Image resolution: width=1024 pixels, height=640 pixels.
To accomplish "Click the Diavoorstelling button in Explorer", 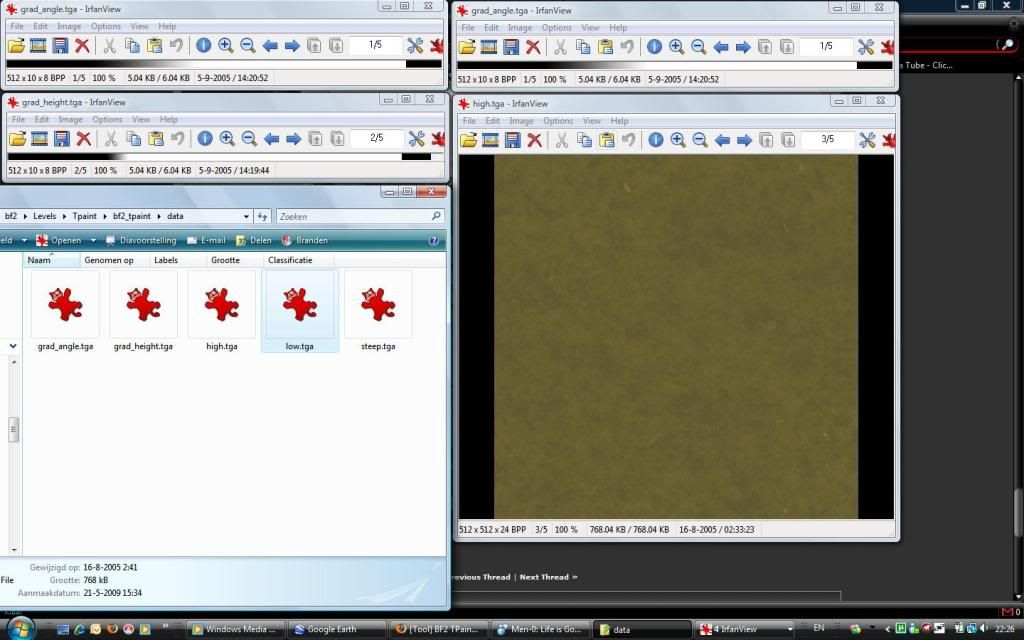I will pos(140,240).
